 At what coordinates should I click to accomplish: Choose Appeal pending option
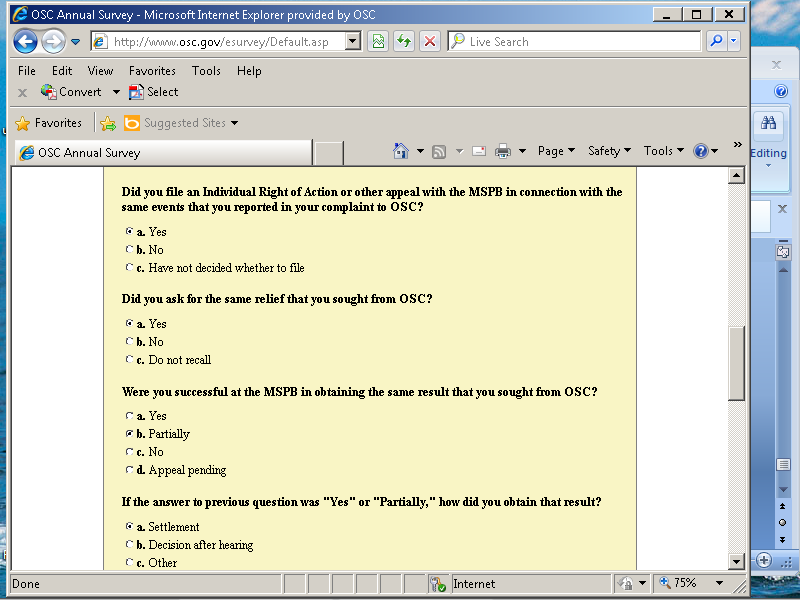pyautogui.click(x=130, y=469)
